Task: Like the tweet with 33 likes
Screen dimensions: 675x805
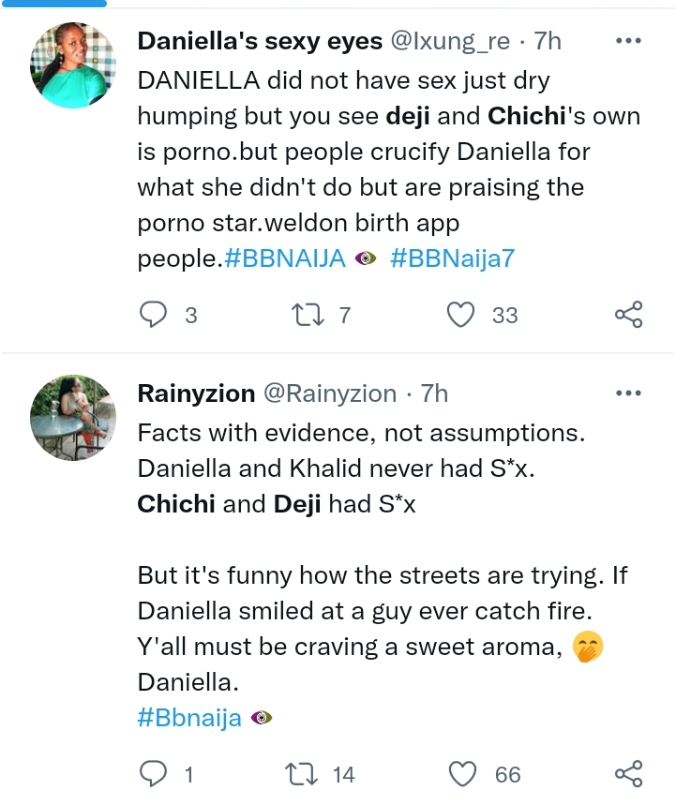Action: [460, 316]
